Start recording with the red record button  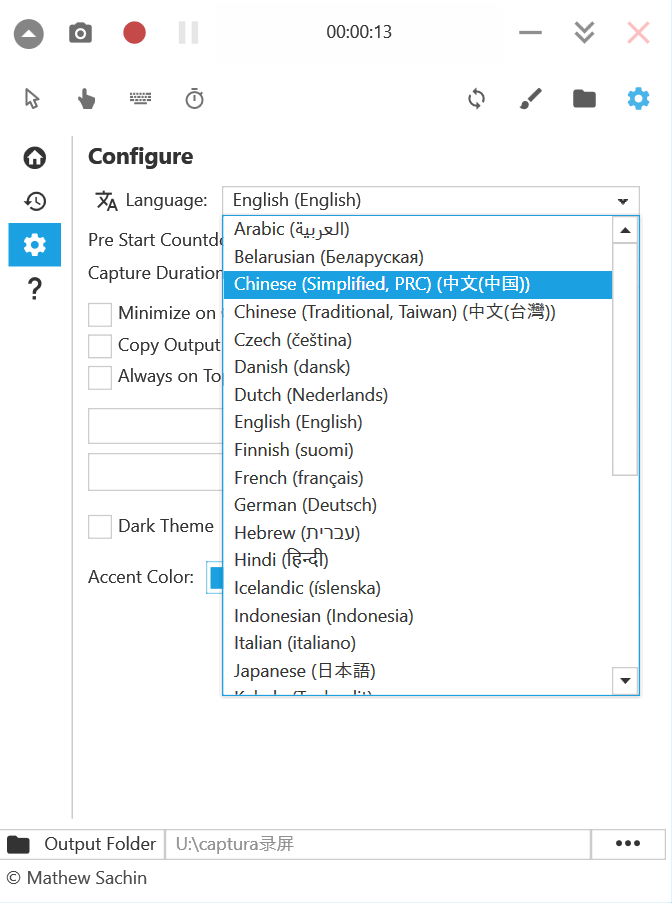click(x=134, y=33)
